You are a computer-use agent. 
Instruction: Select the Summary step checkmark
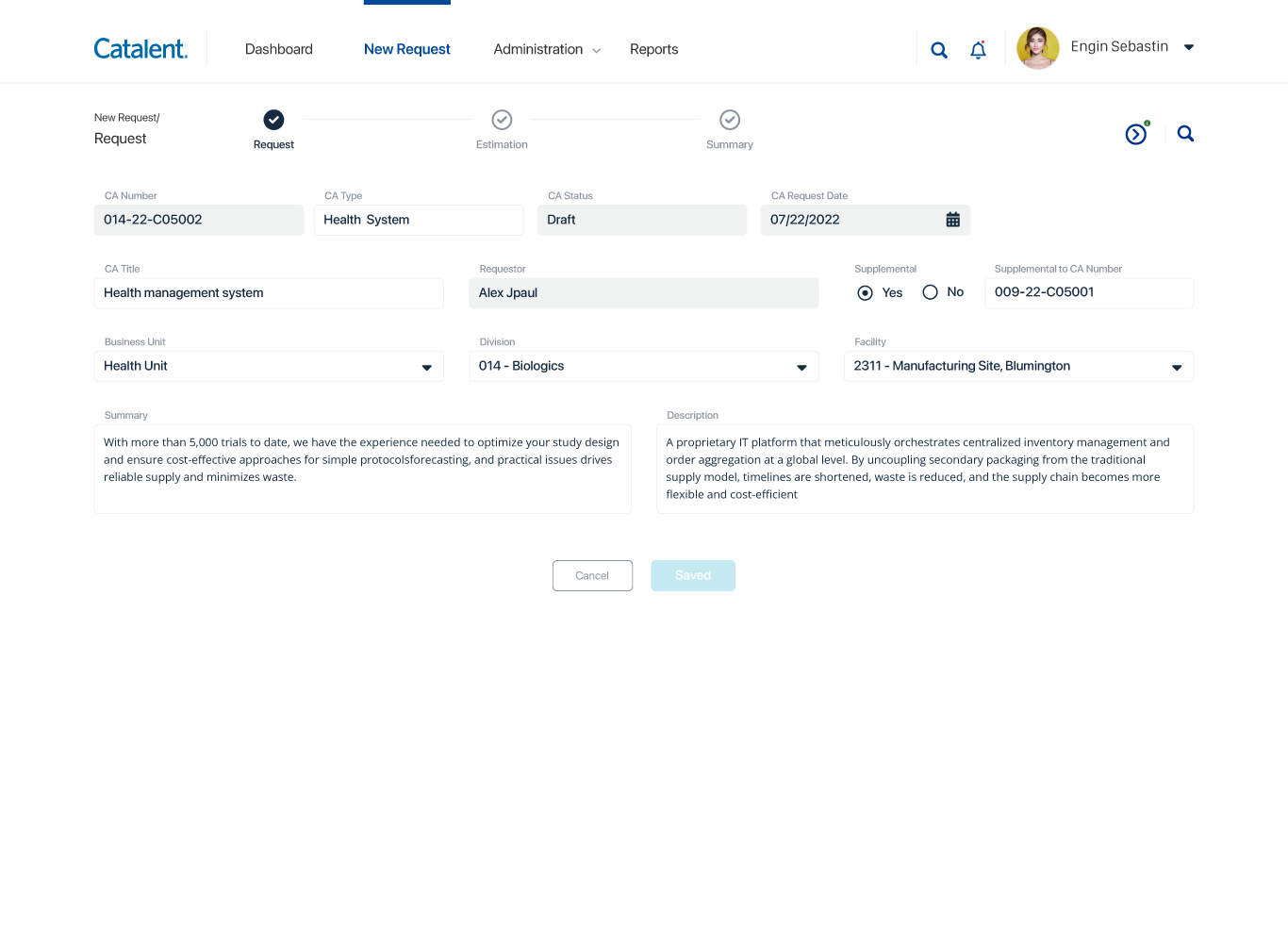click(x=729, y=120)
